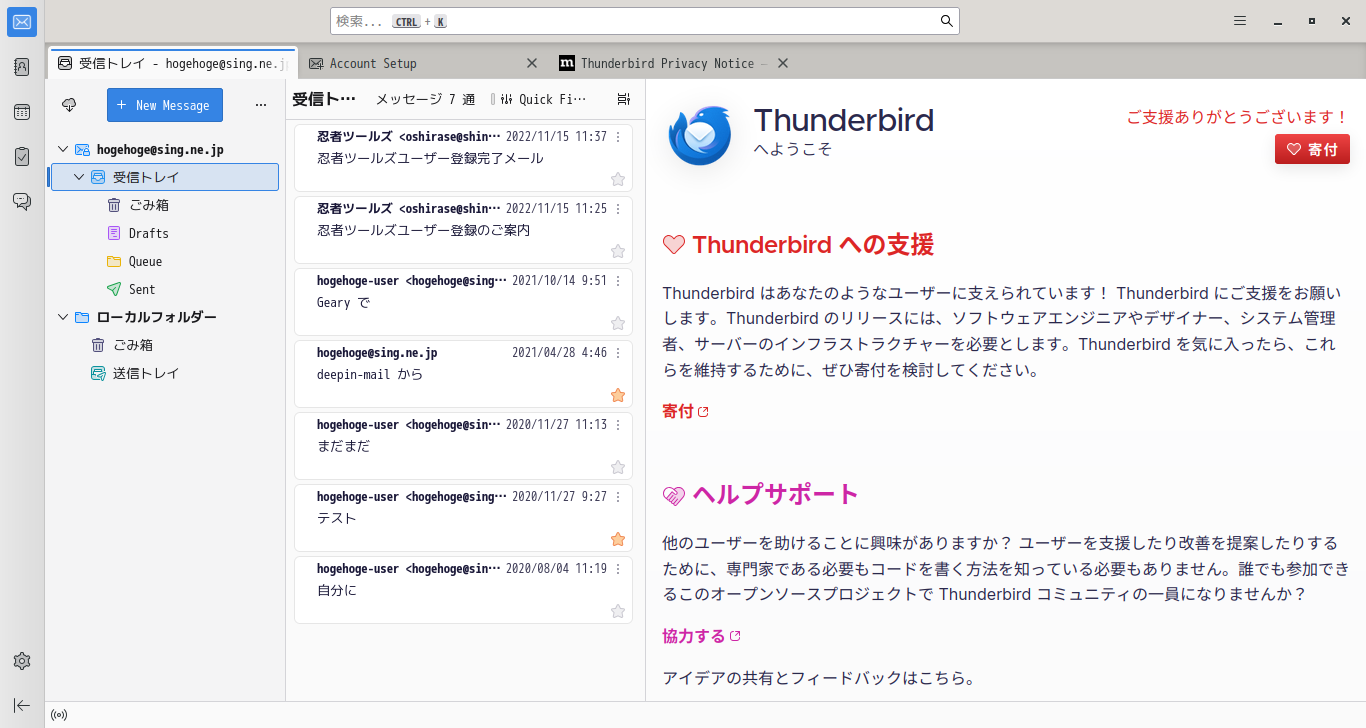Open Settings from the spaces toolbar
Viewport: 1366px width, 728px height.
pos(22,661)
